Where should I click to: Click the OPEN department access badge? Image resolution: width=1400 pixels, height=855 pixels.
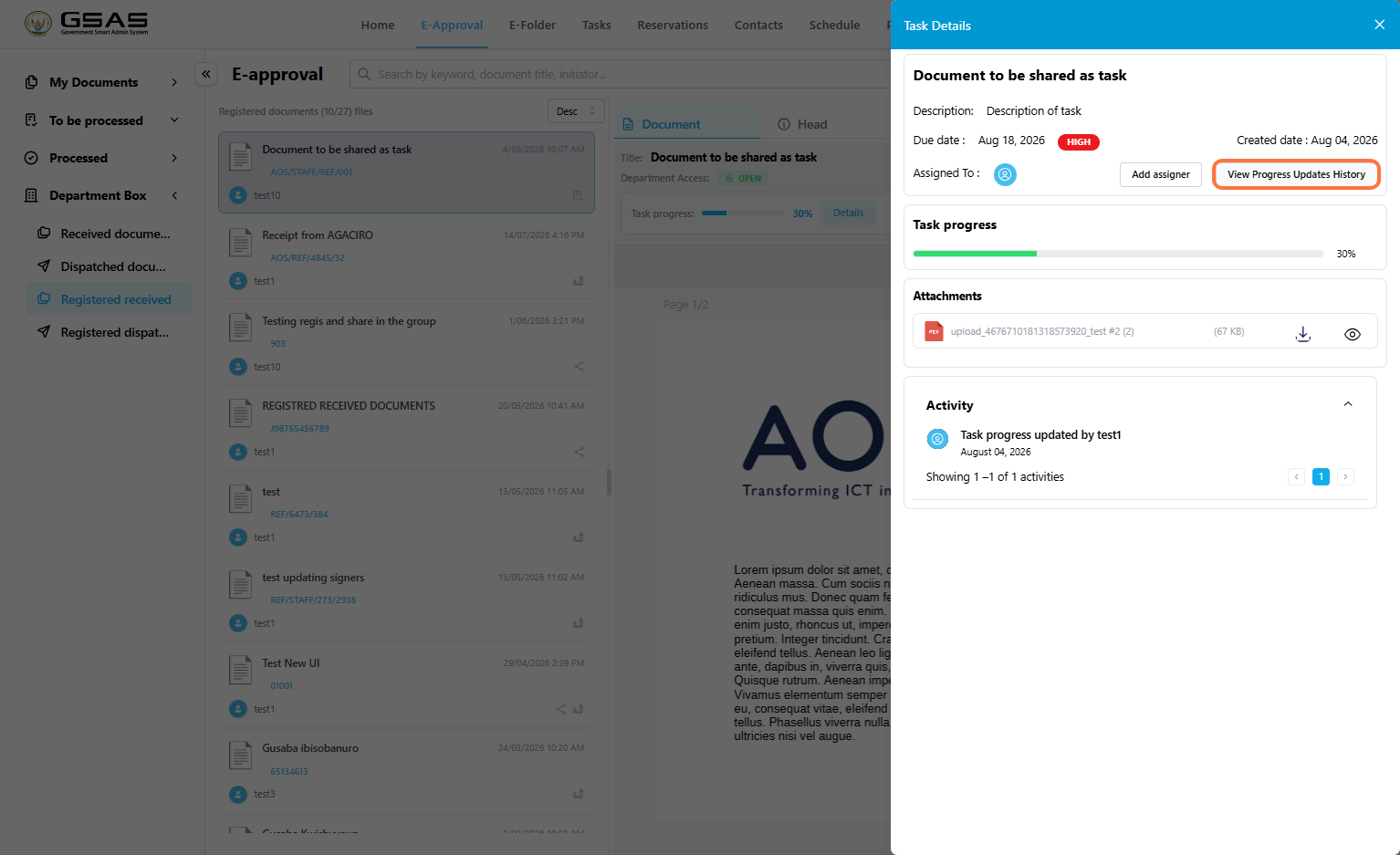[743, 178]
